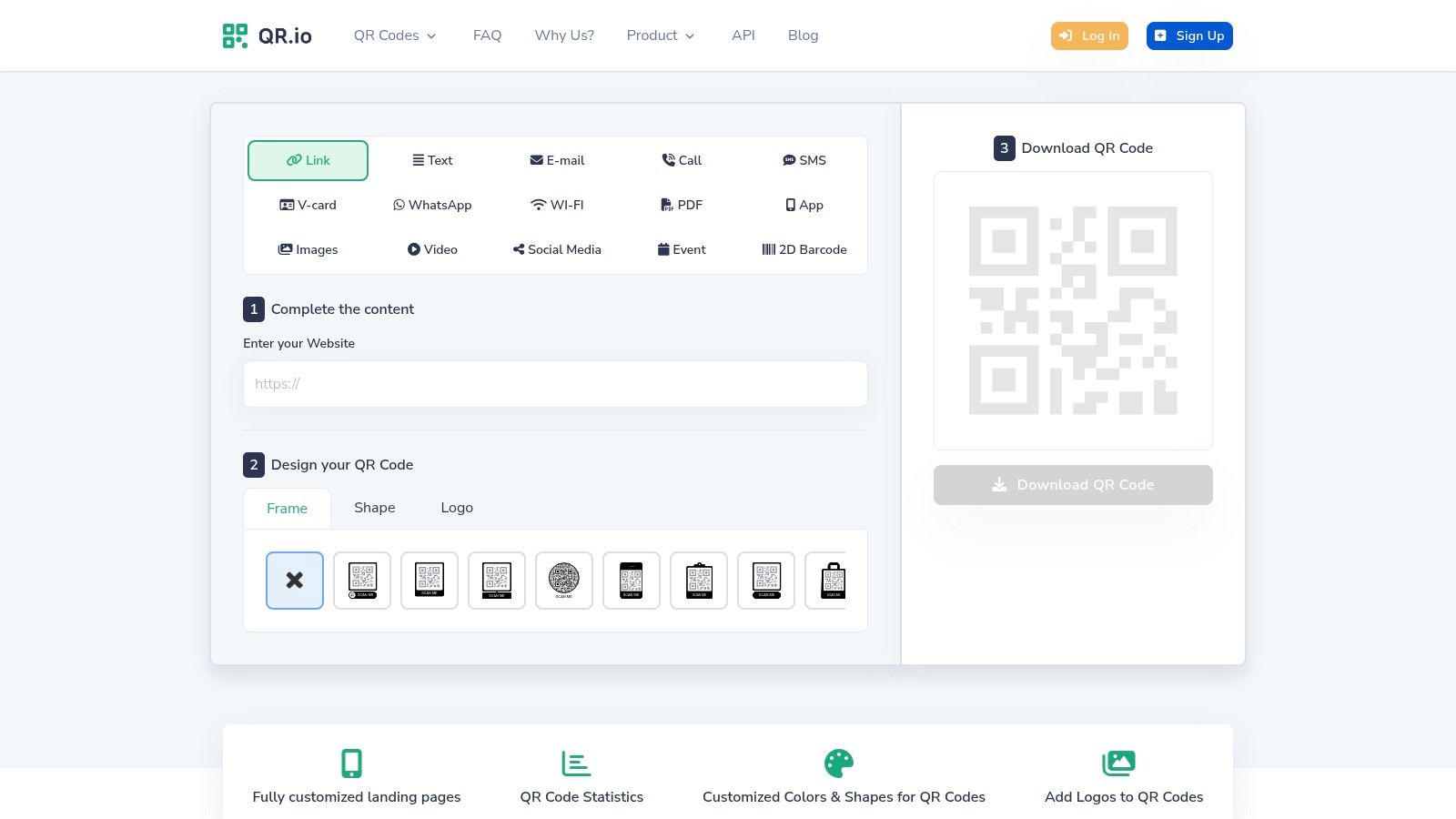This screenshot has height=819, width=1456.
Task: Select the Call QR code type
Action: (x=682, y=160)
